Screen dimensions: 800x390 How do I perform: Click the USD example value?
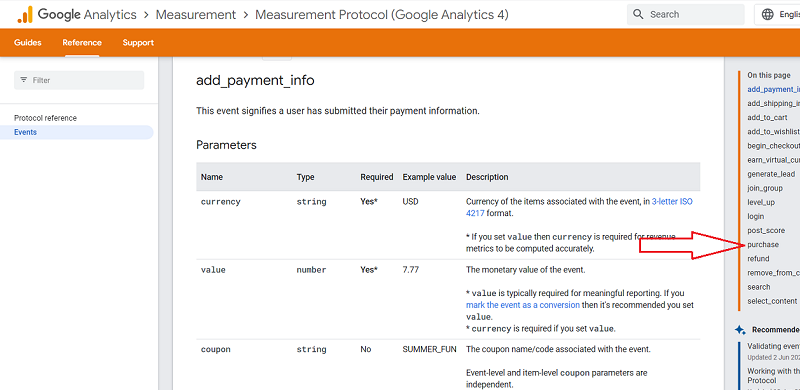pos(410,202)
